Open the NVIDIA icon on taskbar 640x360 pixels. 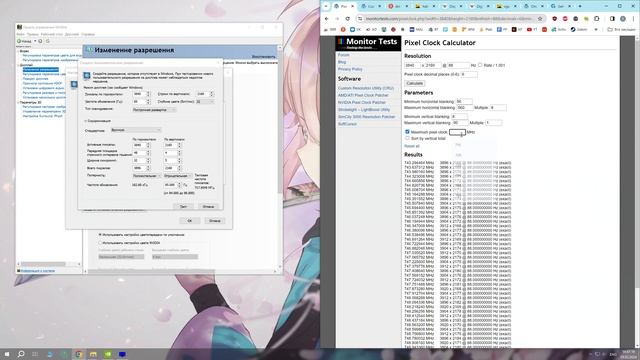point(108,354)
